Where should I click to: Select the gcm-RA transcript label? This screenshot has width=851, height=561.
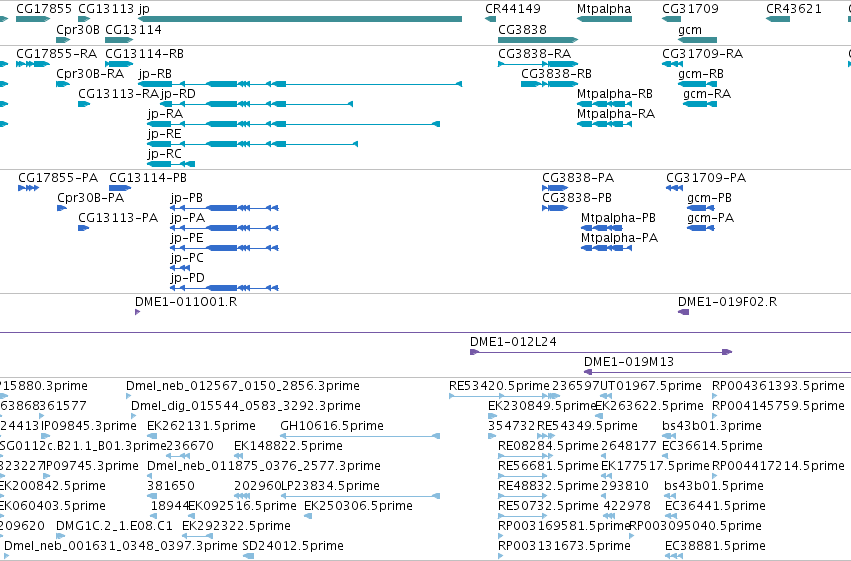pyautogui.click(x=707, y=94)
